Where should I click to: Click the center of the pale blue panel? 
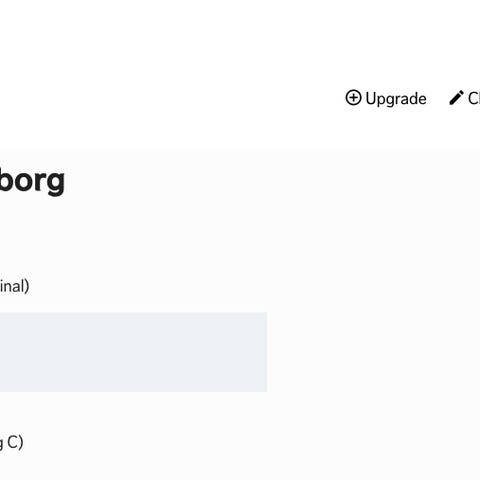point(133,352)
